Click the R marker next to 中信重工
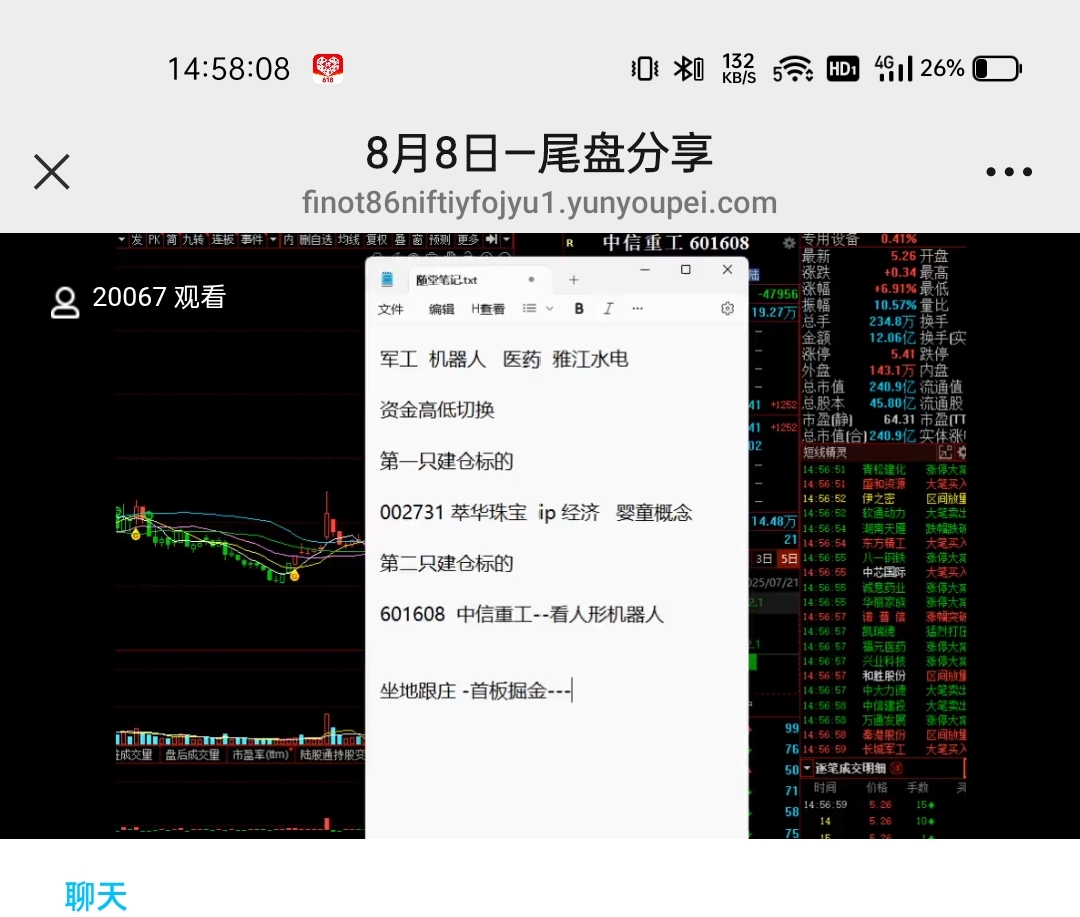This screenshot has width=1080, height=917. 570,243
